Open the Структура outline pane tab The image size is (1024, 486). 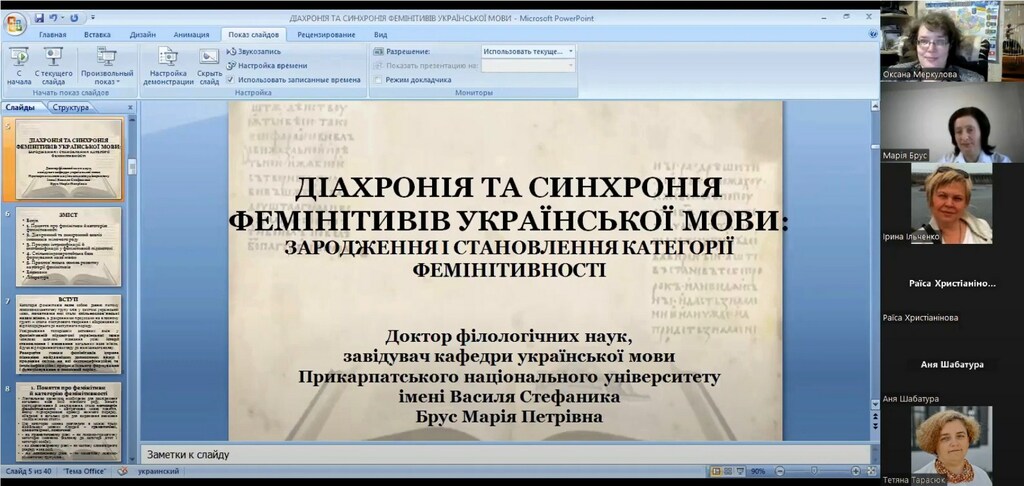click(x=71, y=107)
